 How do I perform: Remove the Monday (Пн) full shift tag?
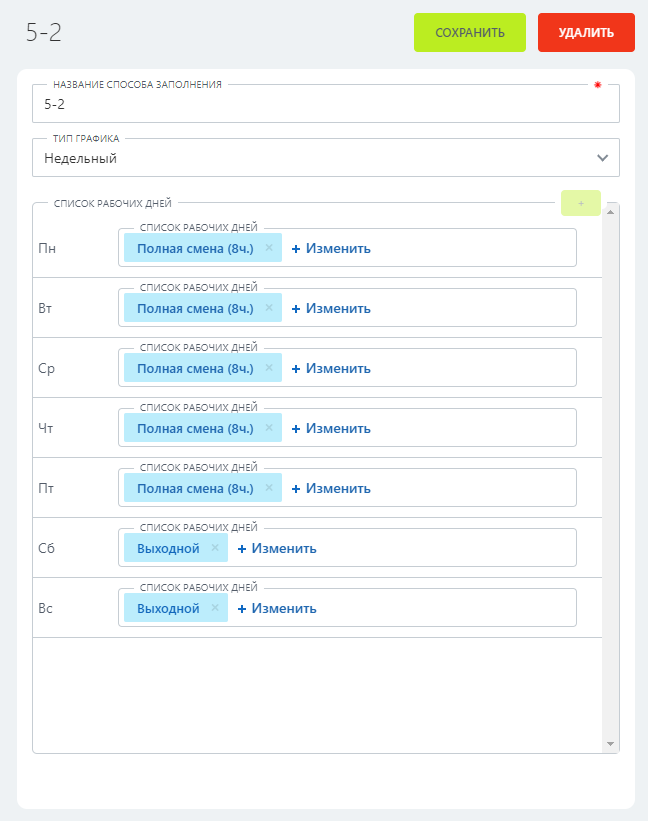click(x=269, y=248)
